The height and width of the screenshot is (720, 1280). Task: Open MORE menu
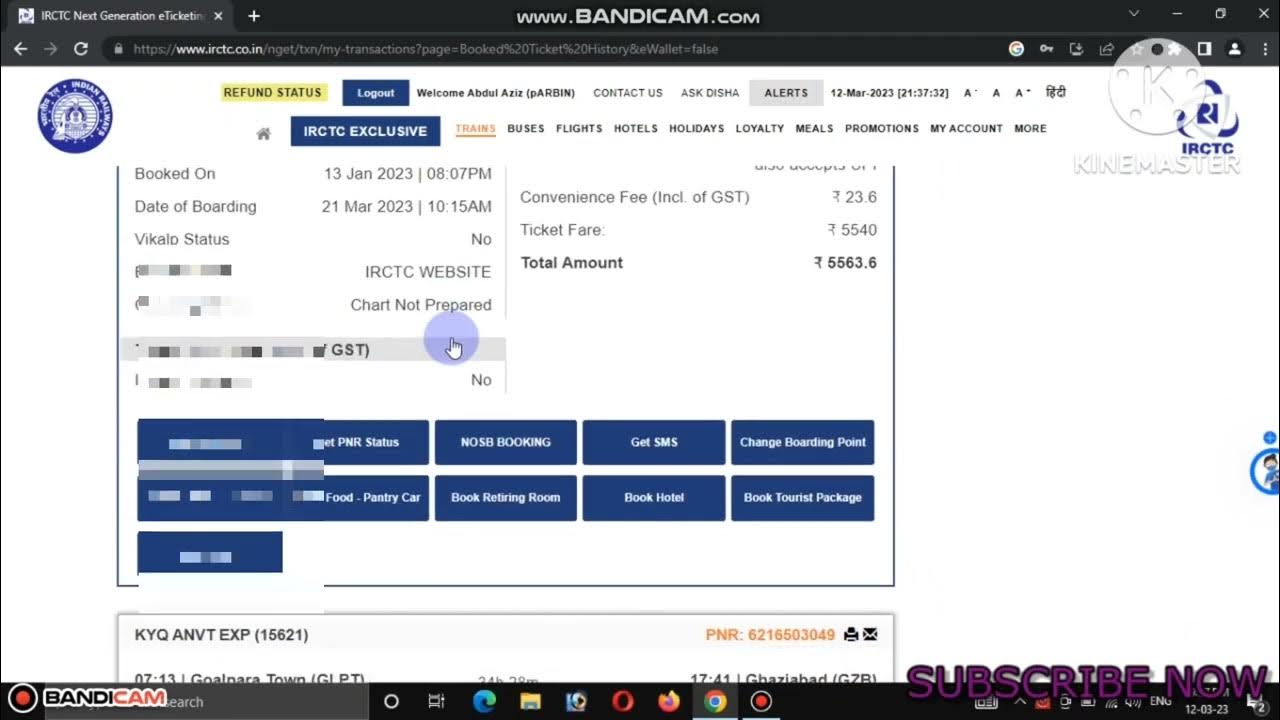coord(1030,128)
